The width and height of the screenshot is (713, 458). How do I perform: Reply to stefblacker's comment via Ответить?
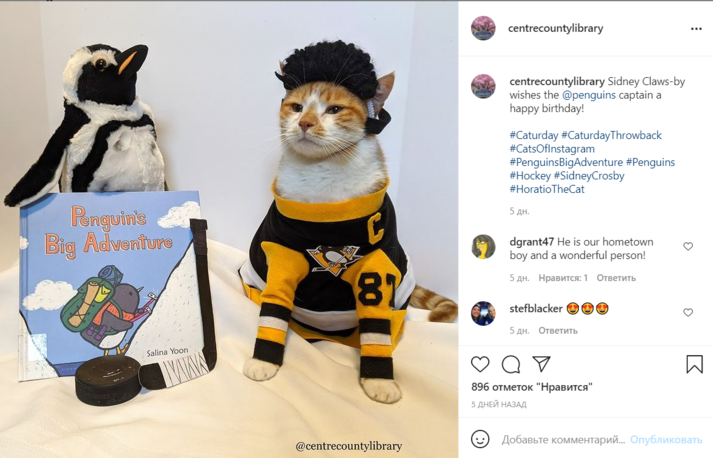558,331
